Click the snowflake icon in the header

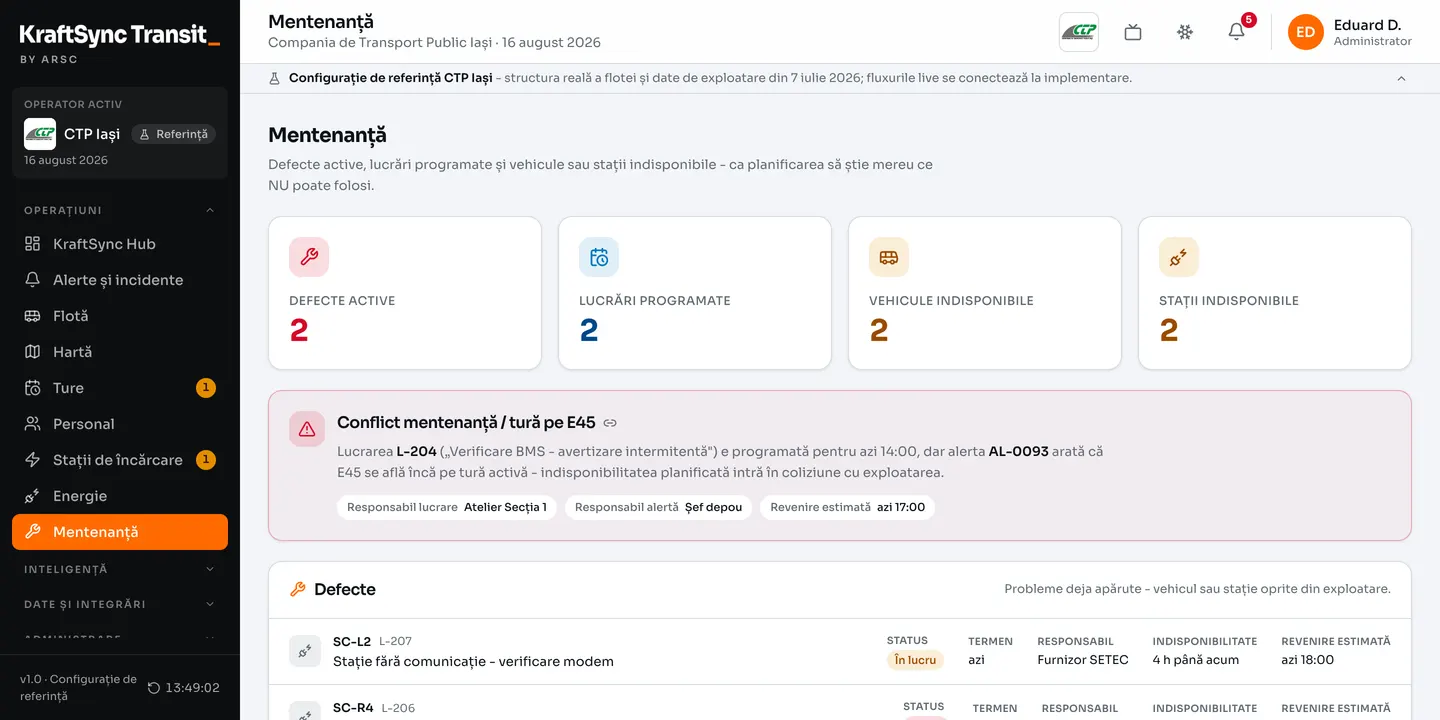point(1185,32)
